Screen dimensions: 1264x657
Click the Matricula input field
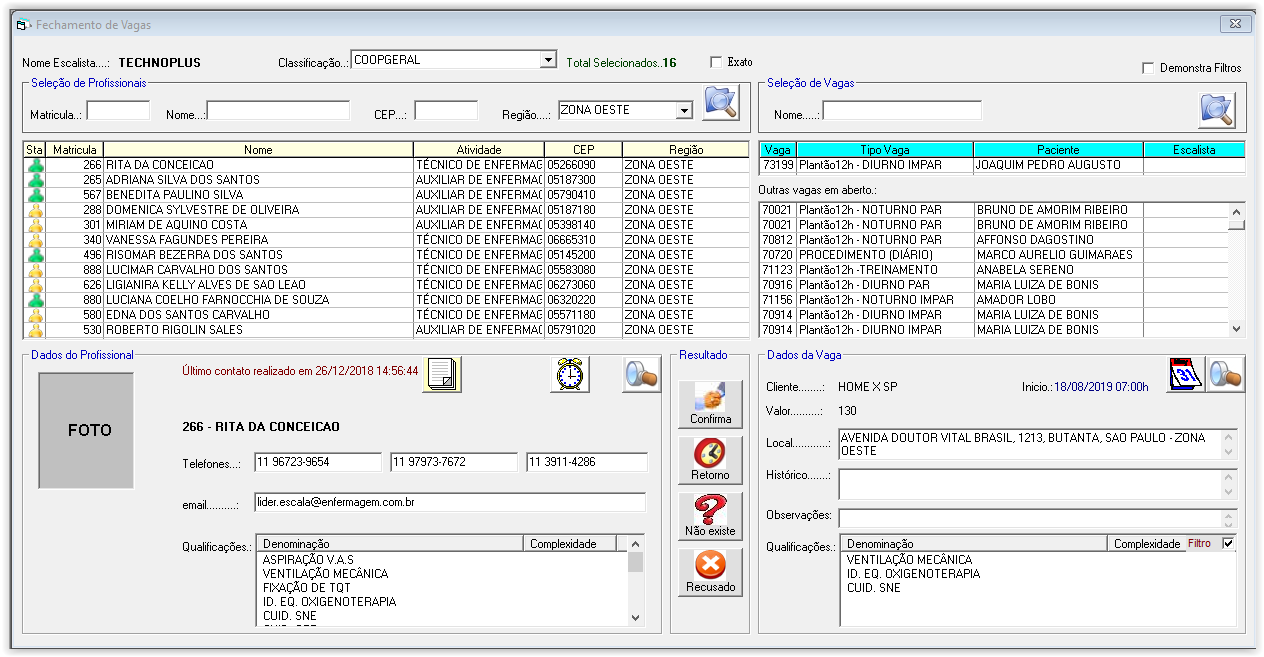(x=118, y=111)
